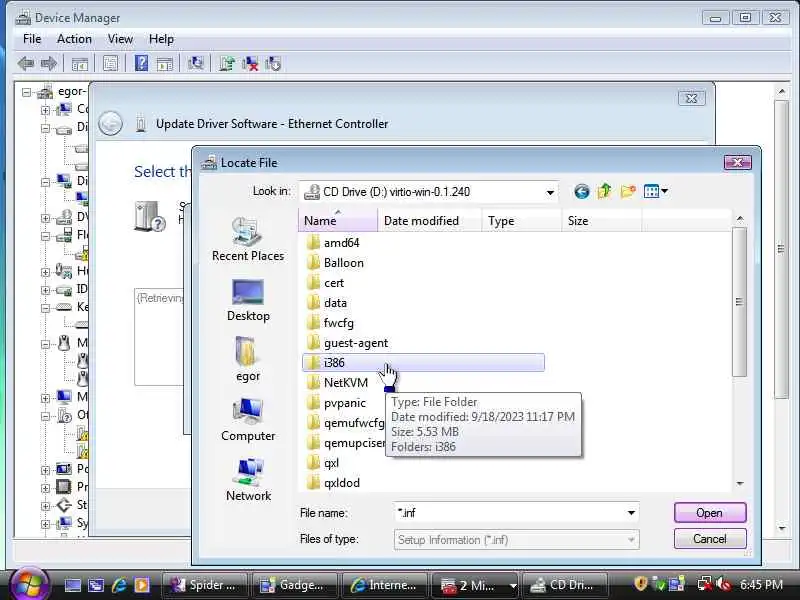
Task: Click the blue Help question-mark toolbar icon
Action: [141, 63]
